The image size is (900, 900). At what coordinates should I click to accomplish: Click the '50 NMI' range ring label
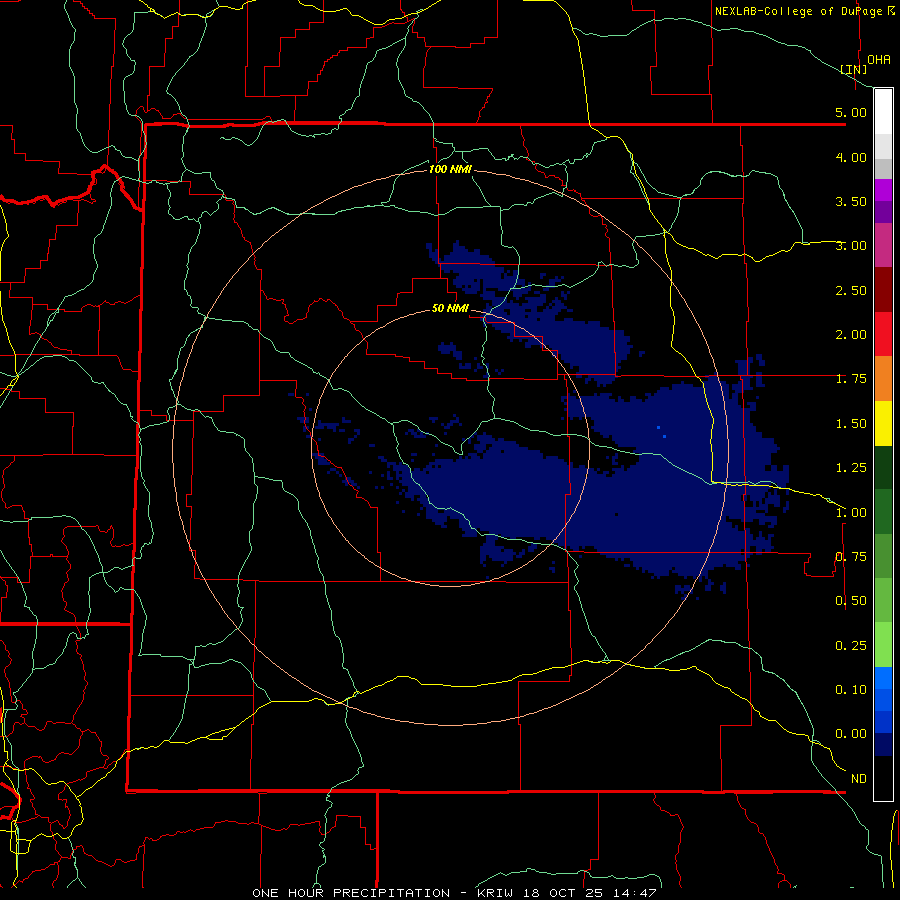[450, 309]
